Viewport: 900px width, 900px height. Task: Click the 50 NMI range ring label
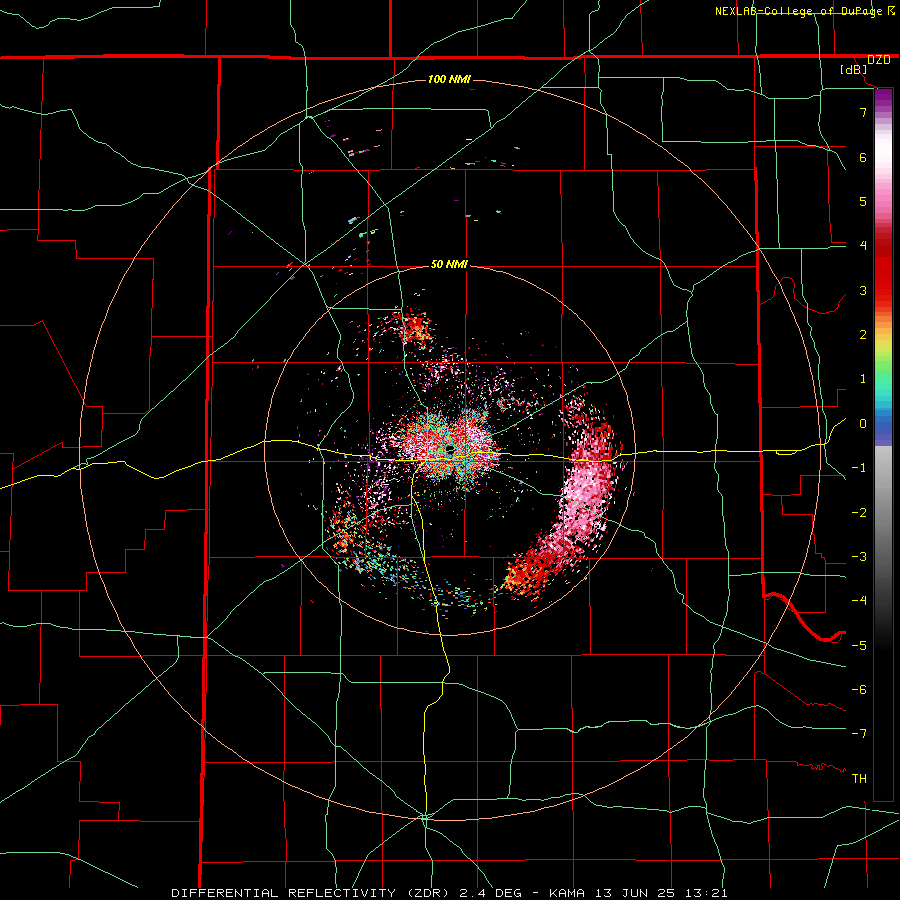coord(449,264)
